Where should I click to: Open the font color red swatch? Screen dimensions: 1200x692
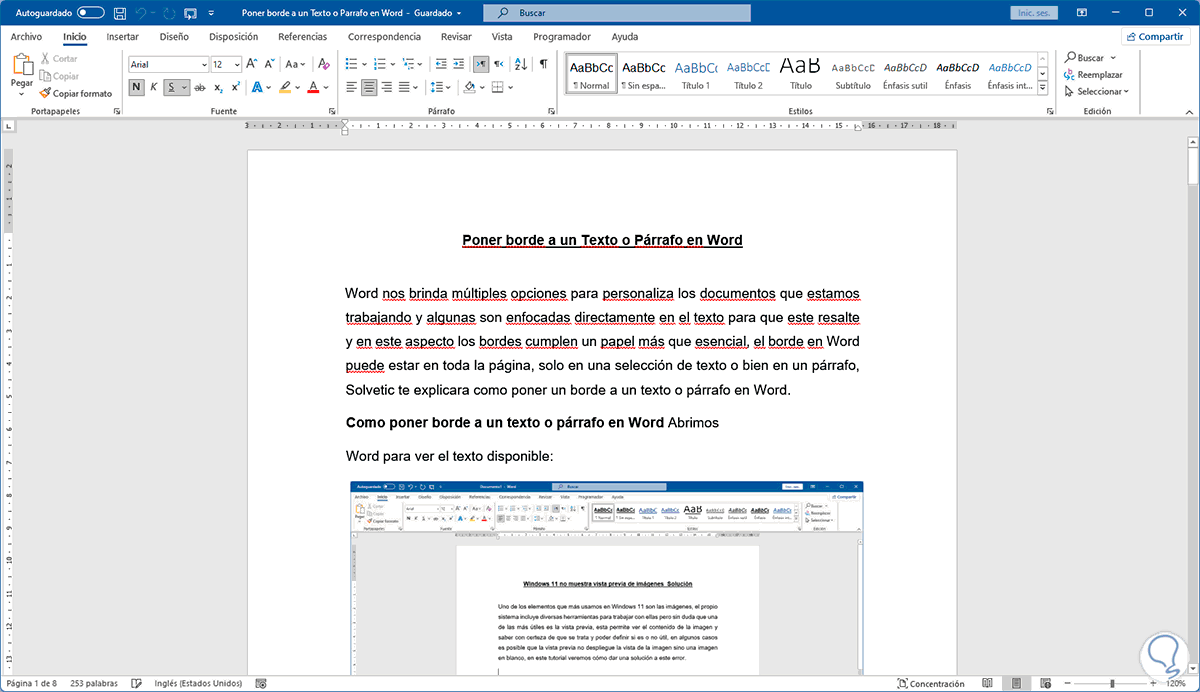pos(313,89)
